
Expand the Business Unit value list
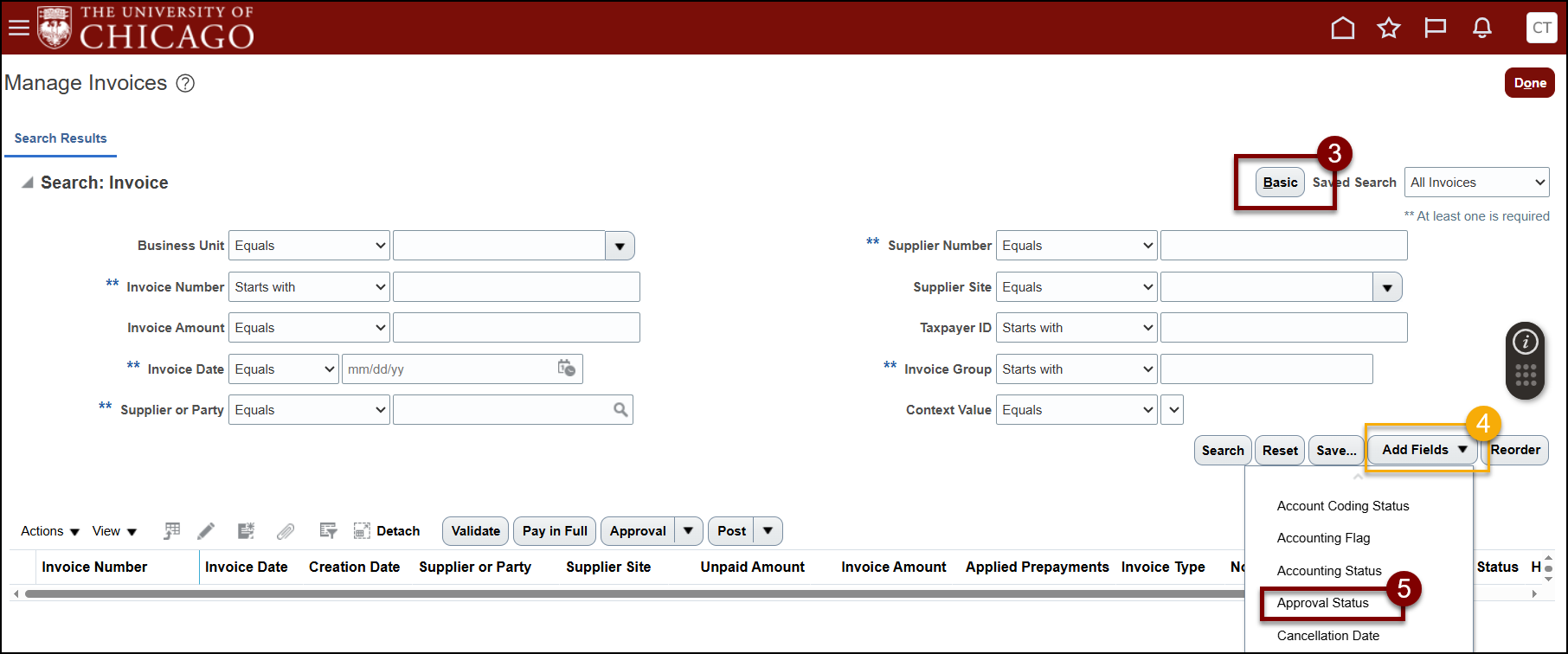[x=620, y=246]
